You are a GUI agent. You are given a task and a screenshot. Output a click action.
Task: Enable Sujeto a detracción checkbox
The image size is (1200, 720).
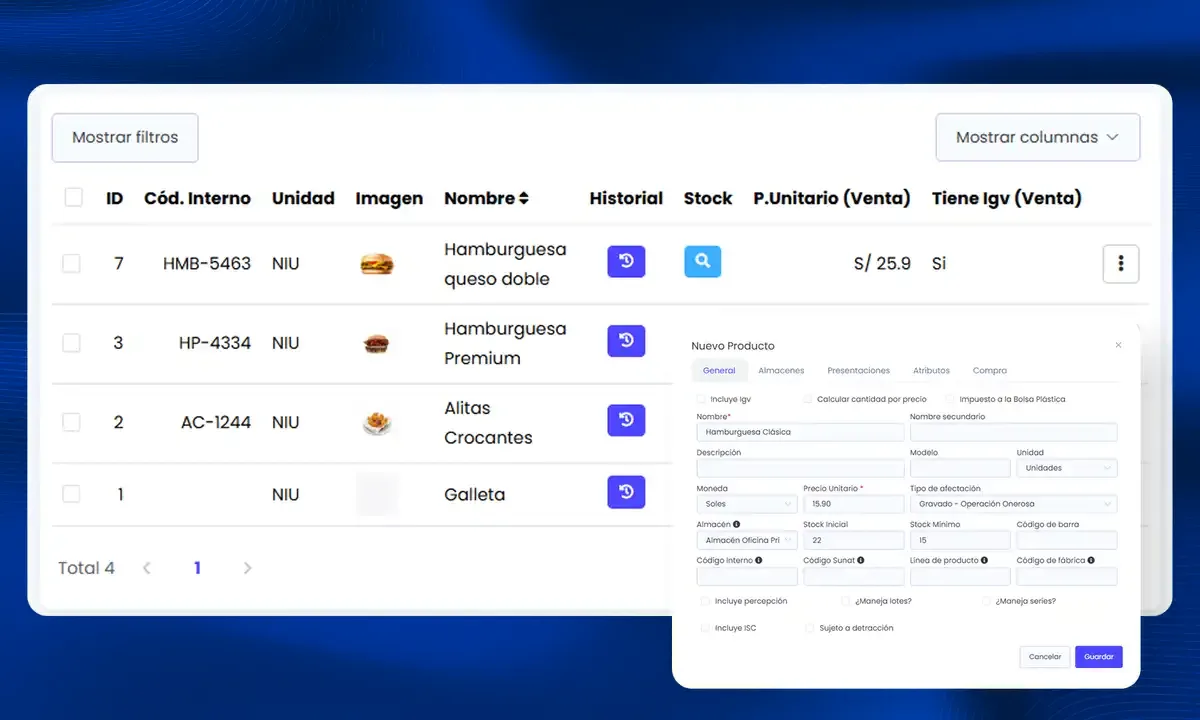810,628
